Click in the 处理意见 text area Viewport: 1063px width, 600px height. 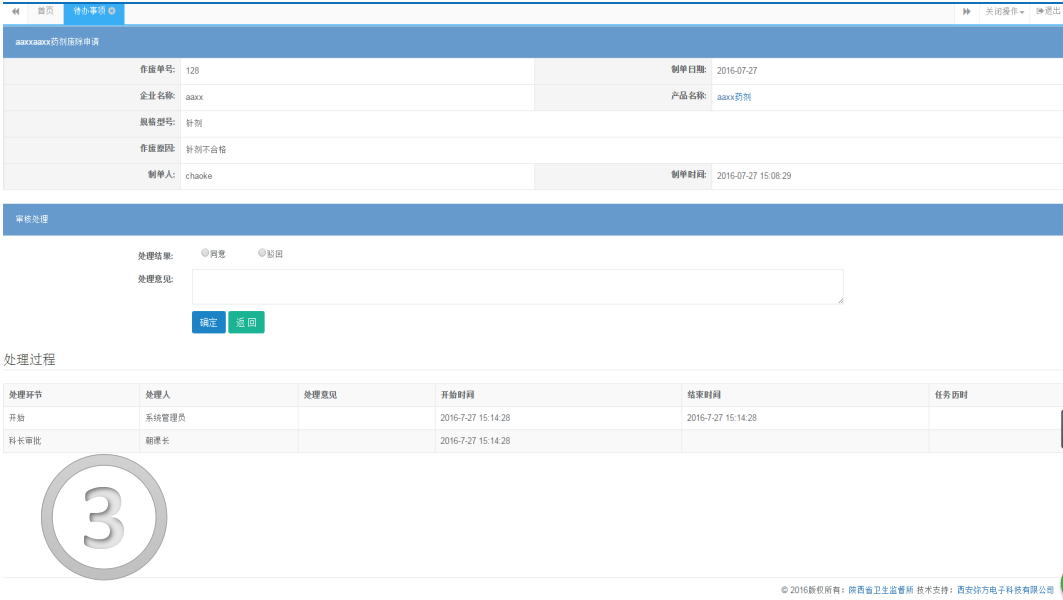[517, 286]
